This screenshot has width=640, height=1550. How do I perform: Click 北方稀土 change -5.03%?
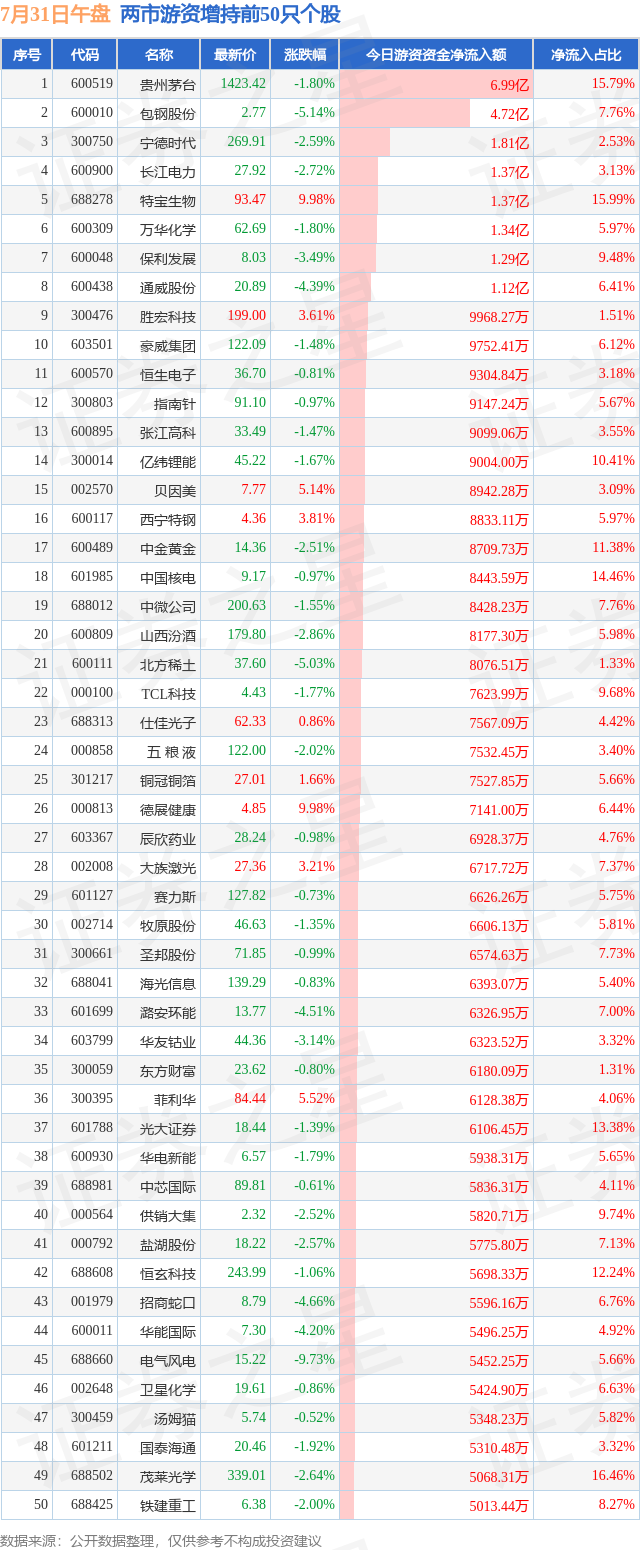tap(314, 664)
